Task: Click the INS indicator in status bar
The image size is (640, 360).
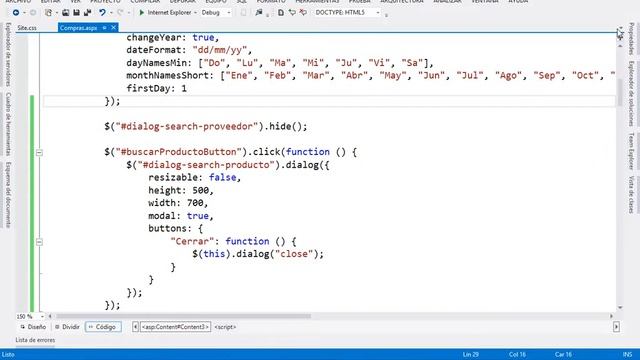Action: point(628,354)
